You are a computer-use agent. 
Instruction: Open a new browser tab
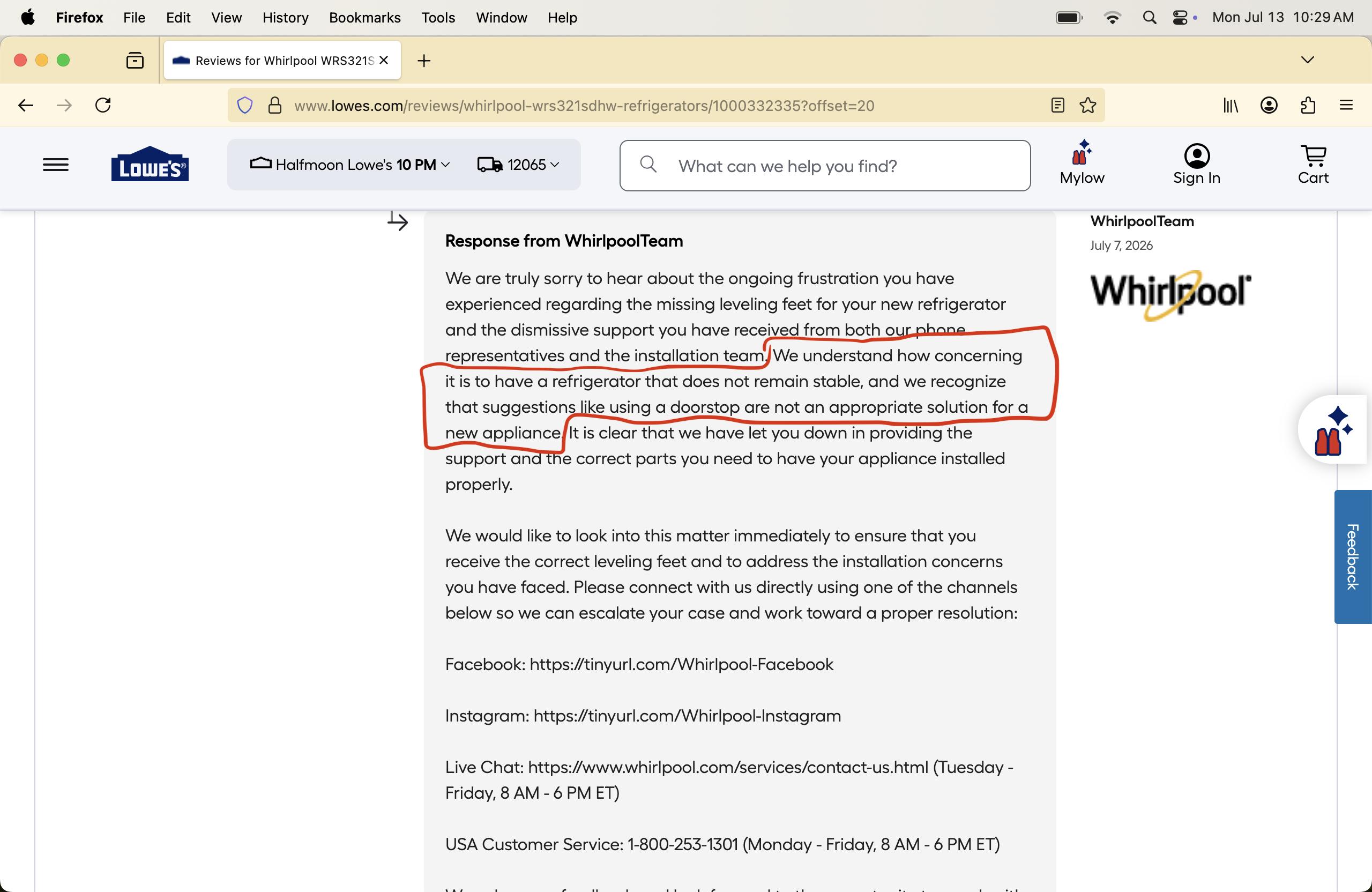coord(424,60)
